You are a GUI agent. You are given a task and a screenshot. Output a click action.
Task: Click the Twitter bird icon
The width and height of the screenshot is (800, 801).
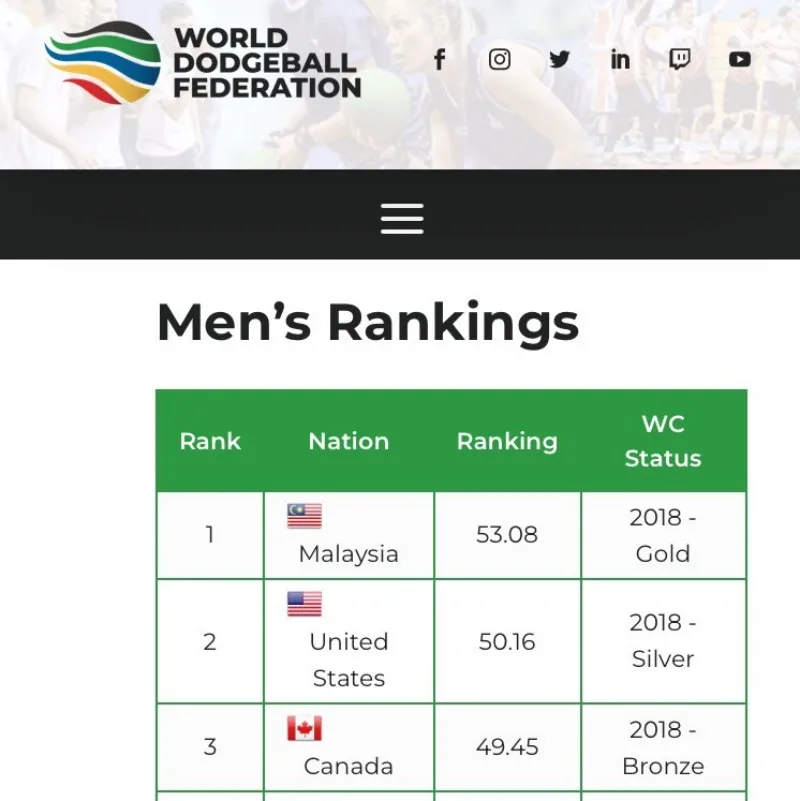click(560, 60)
